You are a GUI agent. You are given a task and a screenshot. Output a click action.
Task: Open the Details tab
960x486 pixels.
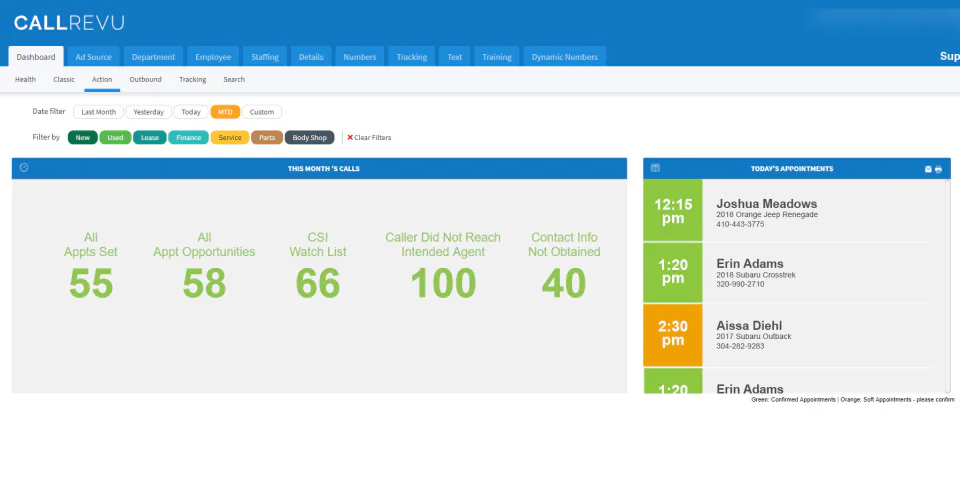pyautogui.click(x=311, y=57)
